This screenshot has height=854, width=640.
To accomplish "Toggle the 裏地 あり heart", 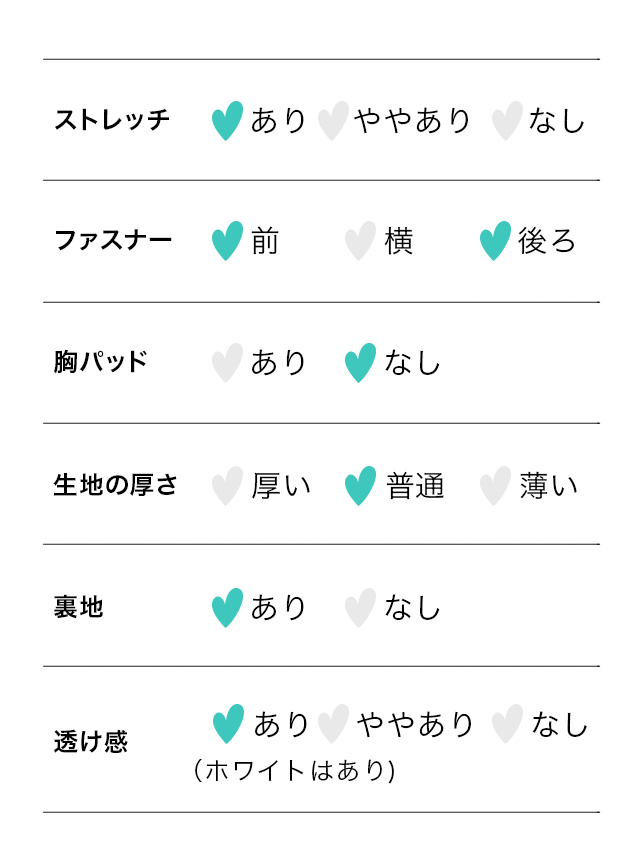I will 227,607.
